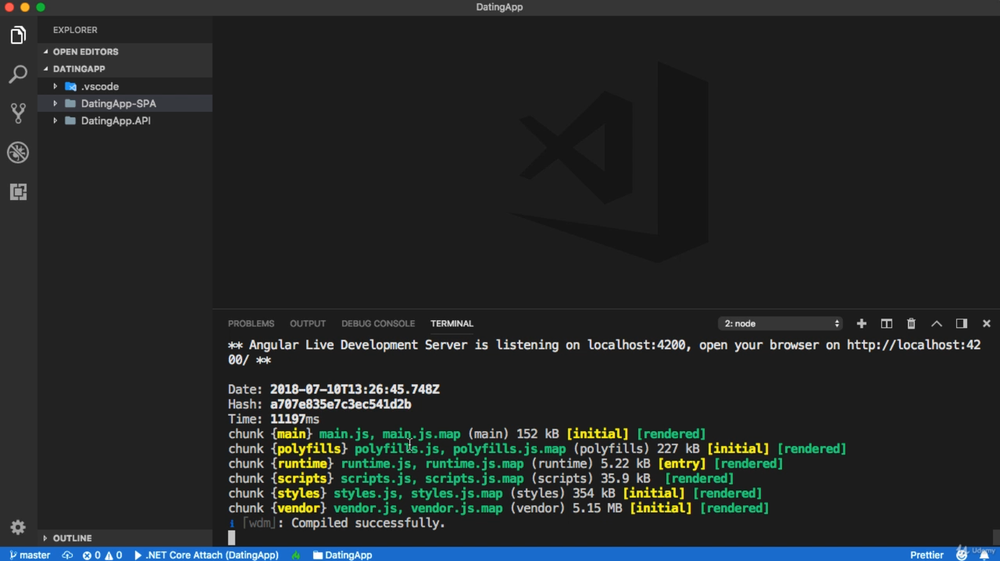Close the terminal panel
This screenshot has height=561, width=1000.
[x=986, y=324]
